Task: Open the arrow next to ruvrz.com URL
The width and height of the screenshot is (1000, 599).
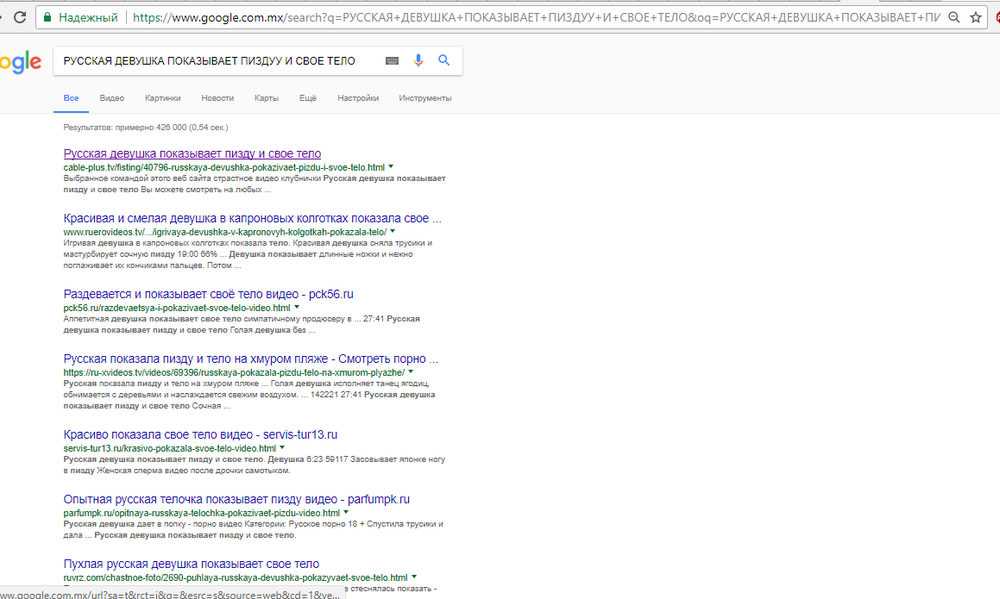Action: coord(413,577)
